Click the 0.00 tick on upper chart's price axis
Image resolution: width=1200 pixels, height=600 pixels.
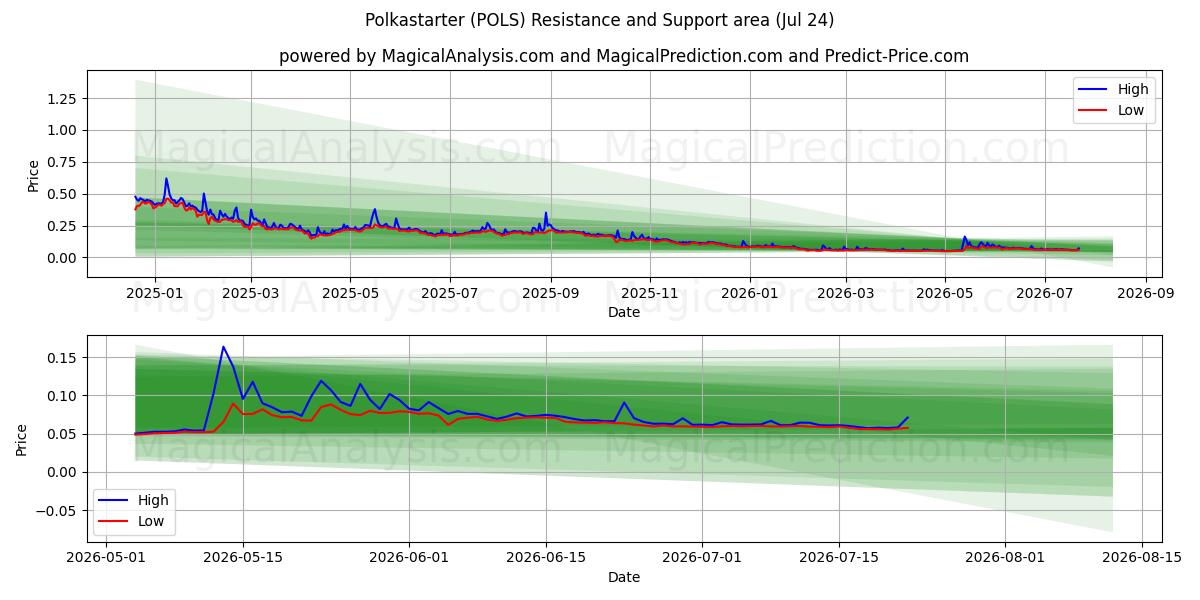(62, 258)
